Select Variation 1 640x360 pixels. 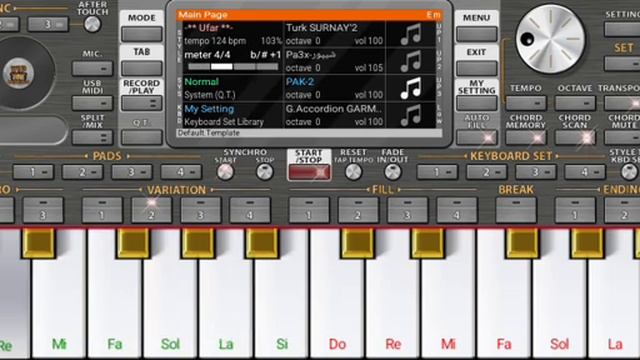102,210
